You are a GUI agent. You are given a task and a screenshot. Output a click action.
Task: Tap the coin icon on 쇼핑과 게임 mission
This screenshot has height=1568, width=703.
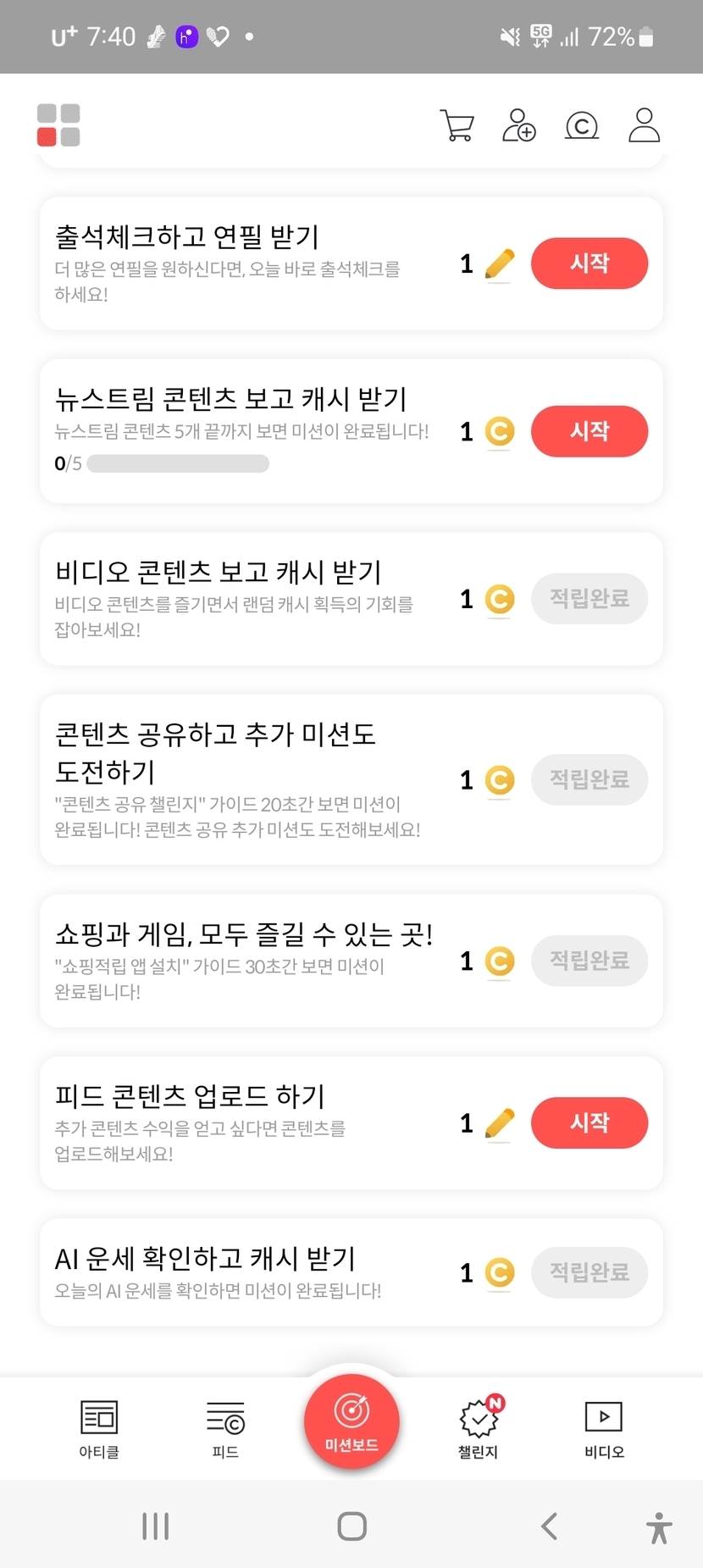pyautogui.click(x=500, y=961)
